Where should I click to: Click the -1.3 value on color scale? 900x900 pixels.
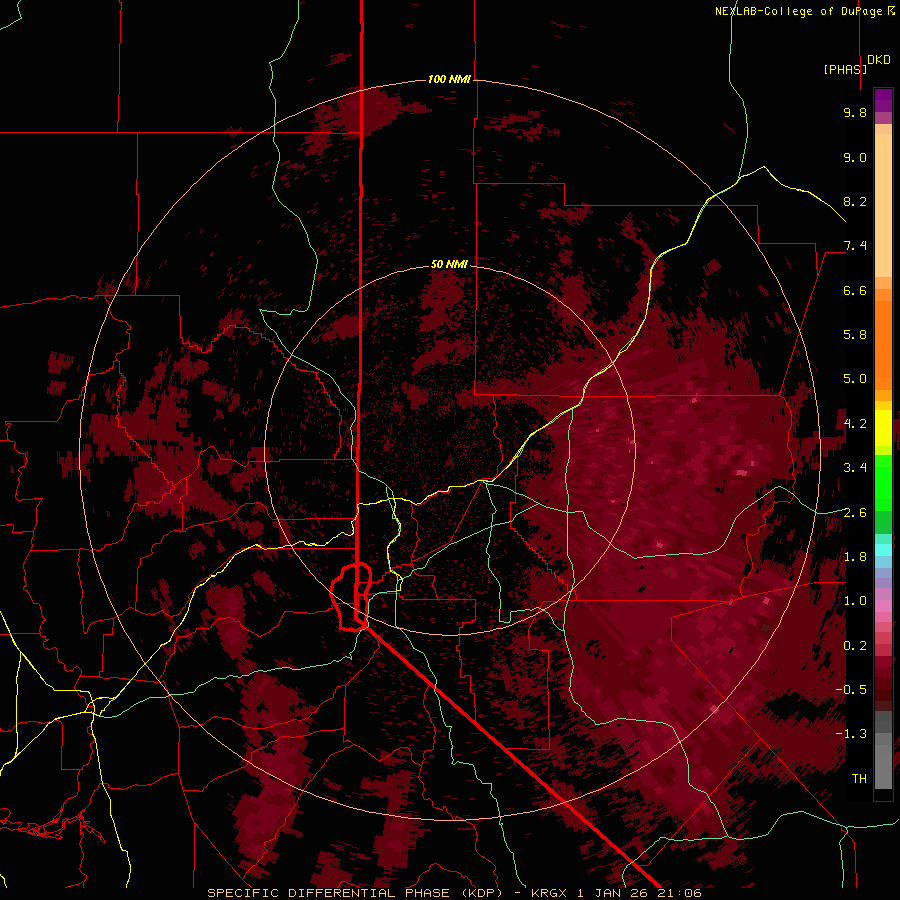[851, 734]
